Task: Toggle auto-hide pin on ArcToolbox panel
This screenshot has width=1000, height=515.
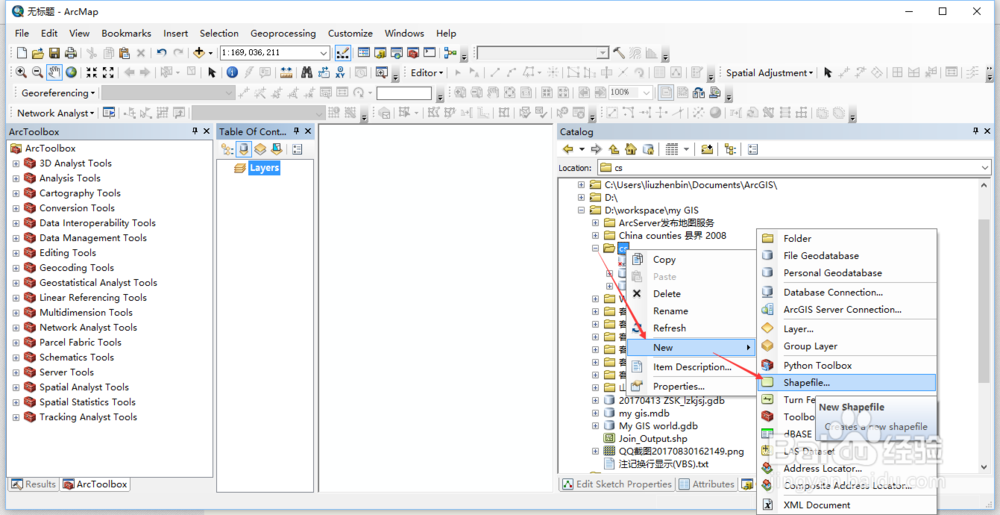Action: (x=195, y=131)
